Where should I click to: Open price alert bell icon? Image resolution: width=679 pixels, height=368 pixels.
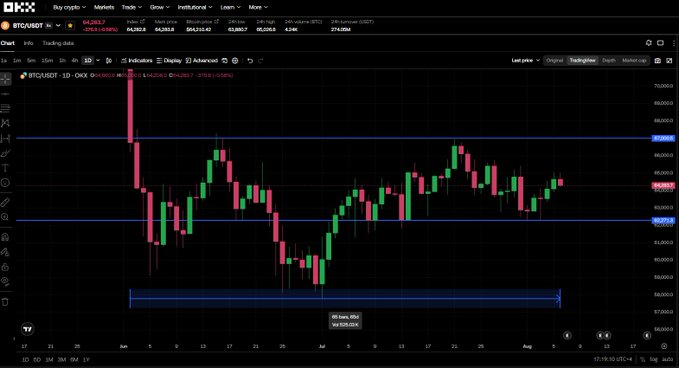coord(648,43)
